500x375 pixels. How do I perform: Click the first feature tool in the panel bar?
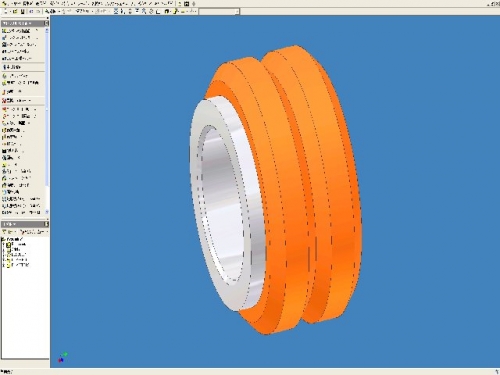[19, 31]
